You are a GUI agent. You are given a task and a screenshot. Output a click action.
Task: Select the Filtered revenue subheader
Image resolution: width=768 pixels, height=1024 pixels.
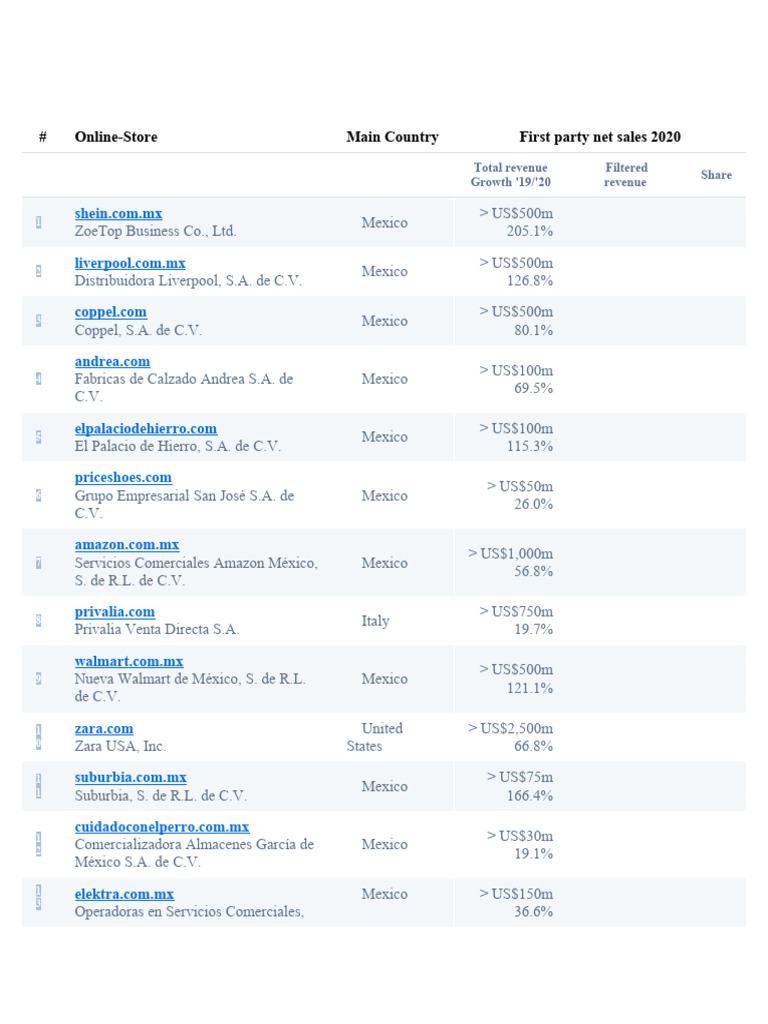(x=626, y=175)
